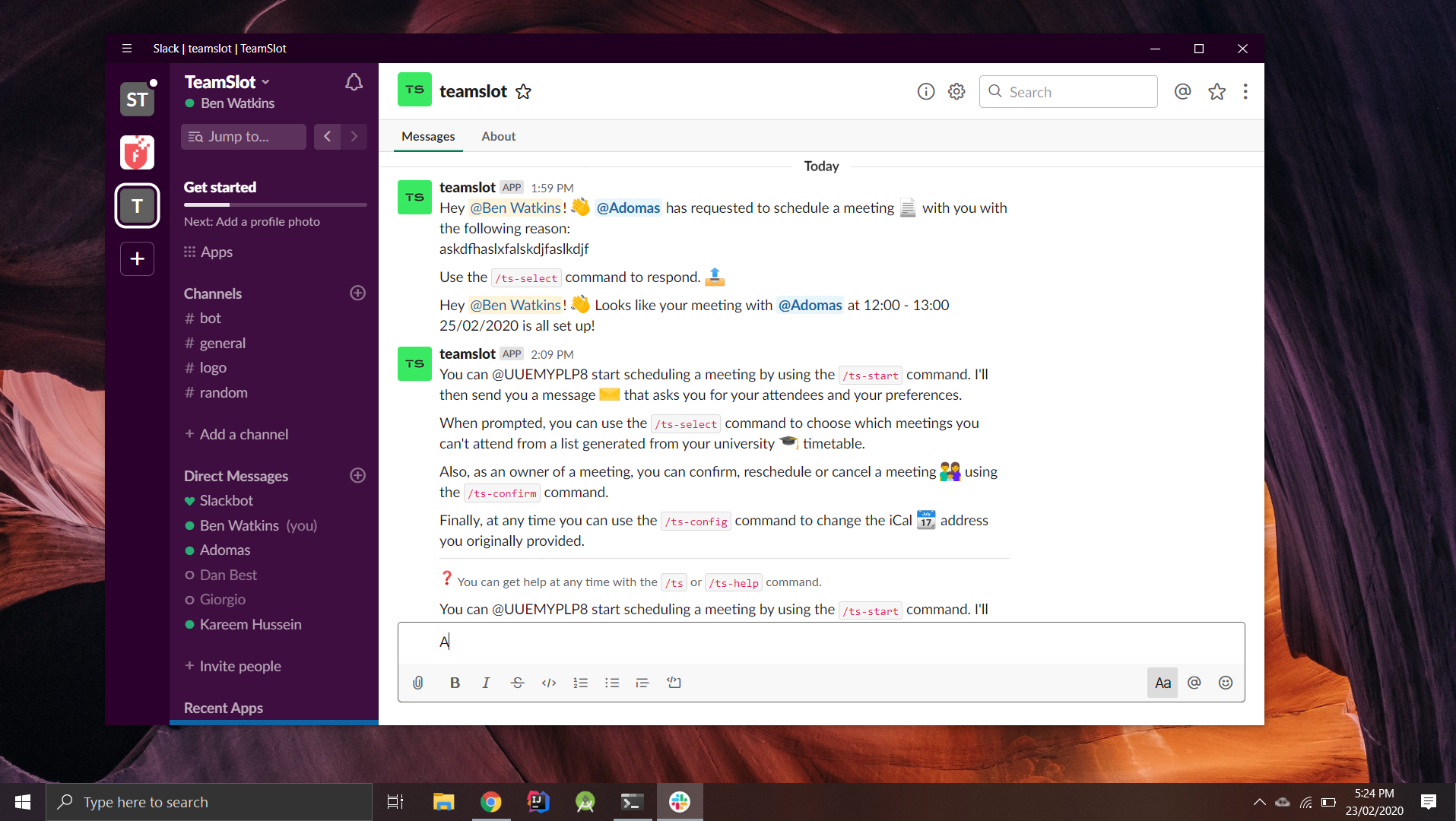The height and width of the screenshot is (821, 1456).
Task: Start a new direct message via plus icon
Action: [357, 476]
